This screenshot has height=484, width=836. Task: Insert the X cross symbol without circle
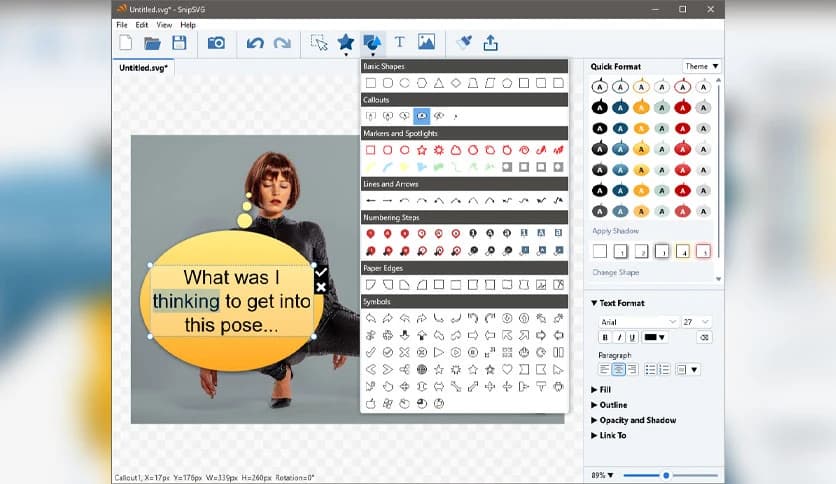coord(405,352)
